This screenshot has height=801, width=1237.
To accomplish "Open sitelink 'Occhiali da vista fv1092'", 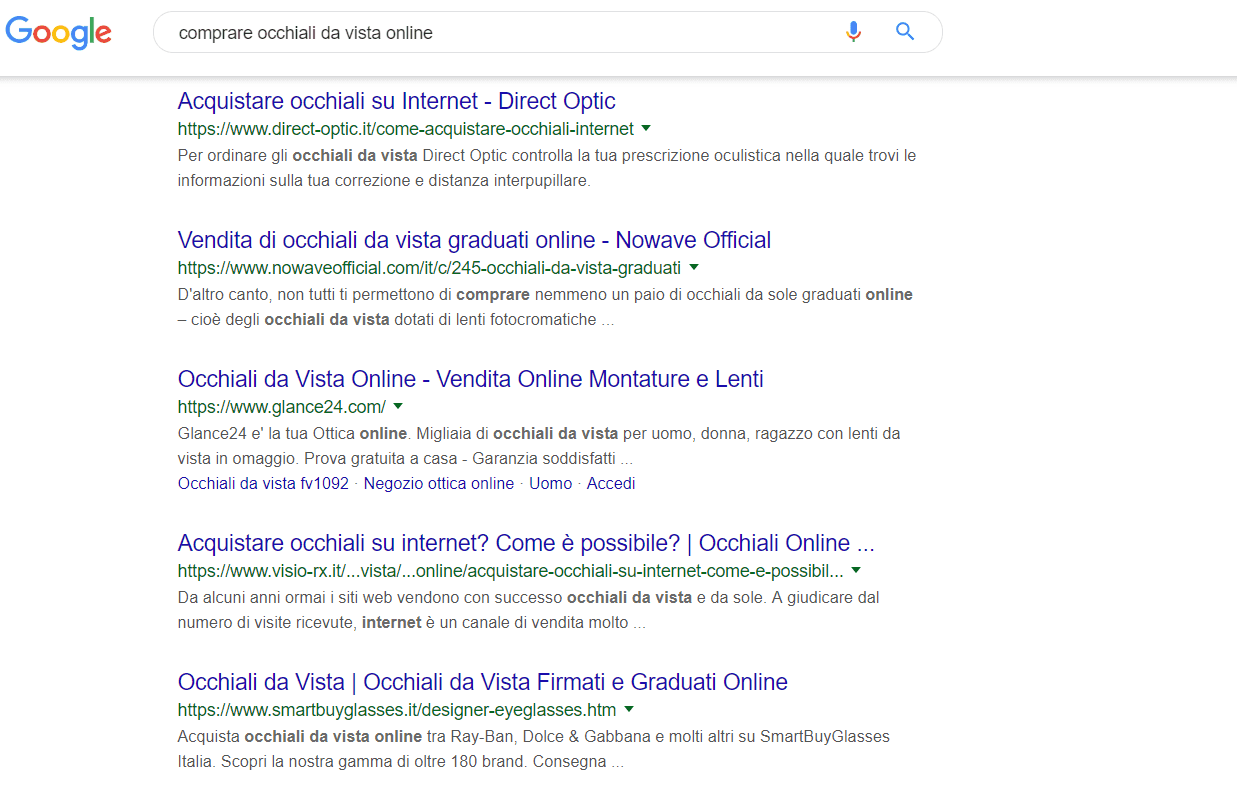I will point(263,484).
